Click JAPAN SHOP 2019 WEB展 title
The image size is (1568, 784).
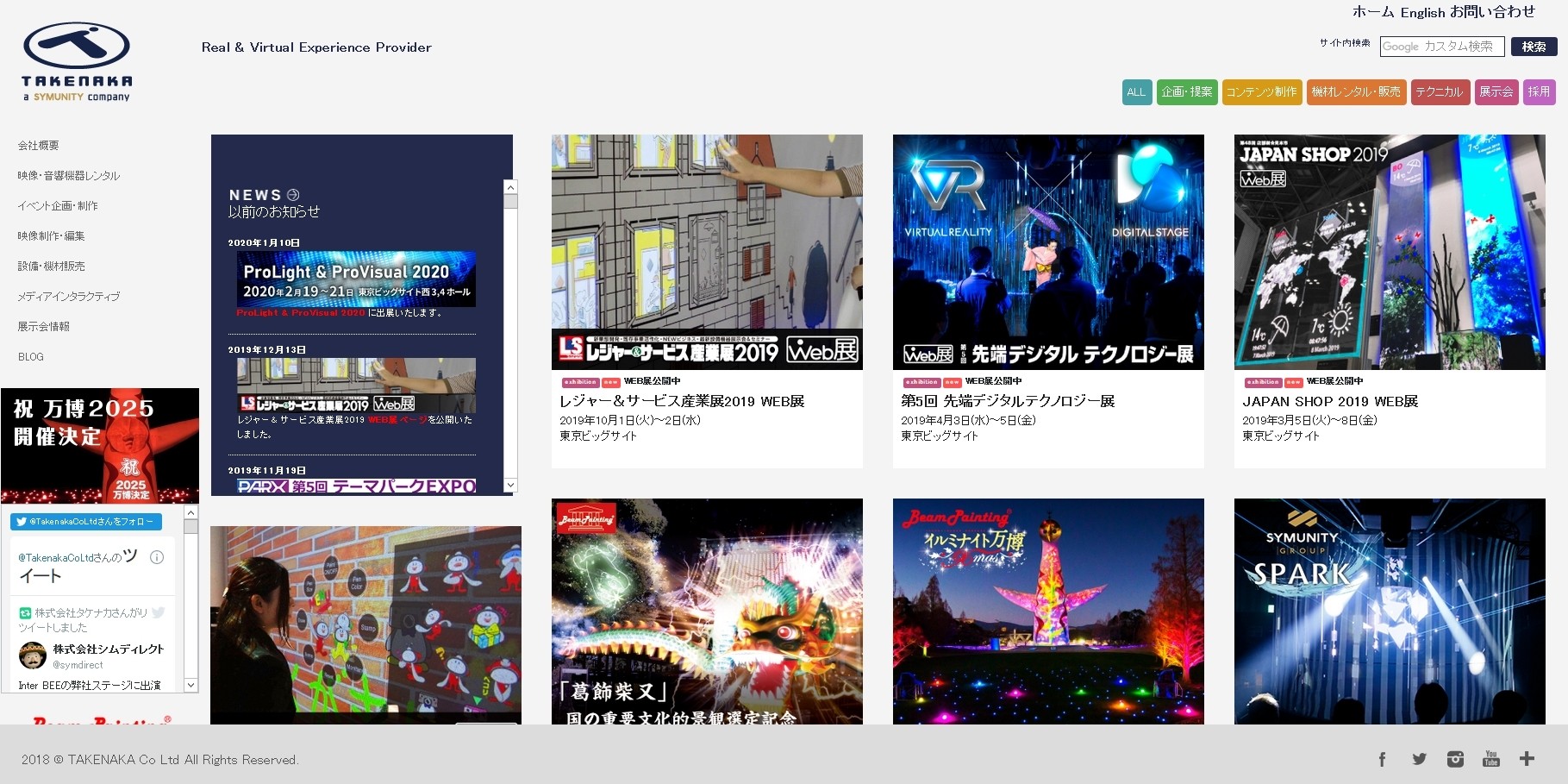tap(1330, 401)
